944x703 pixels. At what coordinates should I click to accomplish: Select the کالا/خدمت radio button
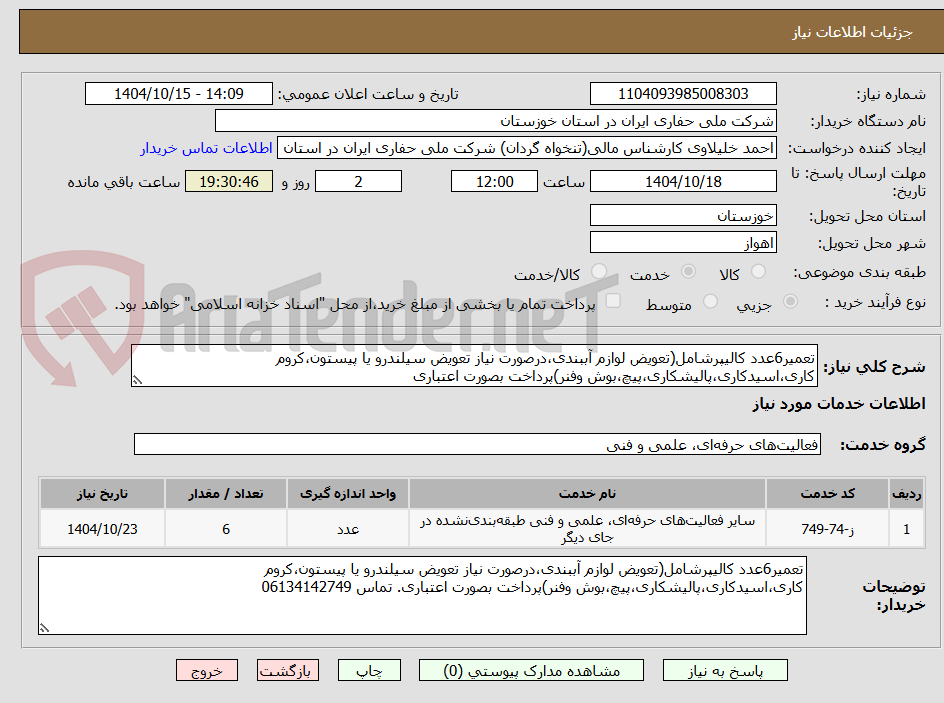[599, 272]
